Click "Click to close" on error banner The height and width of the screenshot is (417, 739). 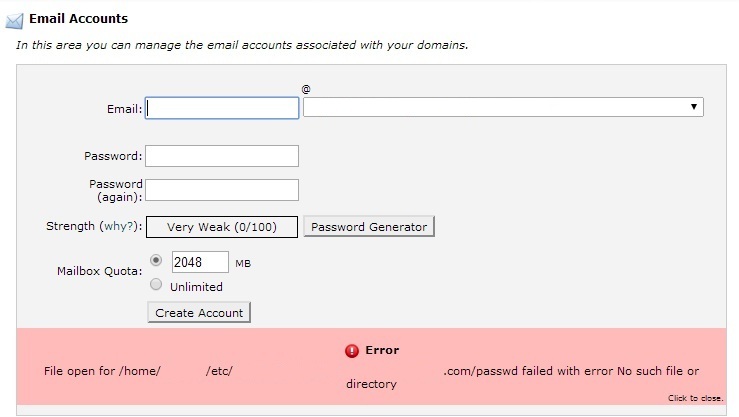tap(695, 398)
